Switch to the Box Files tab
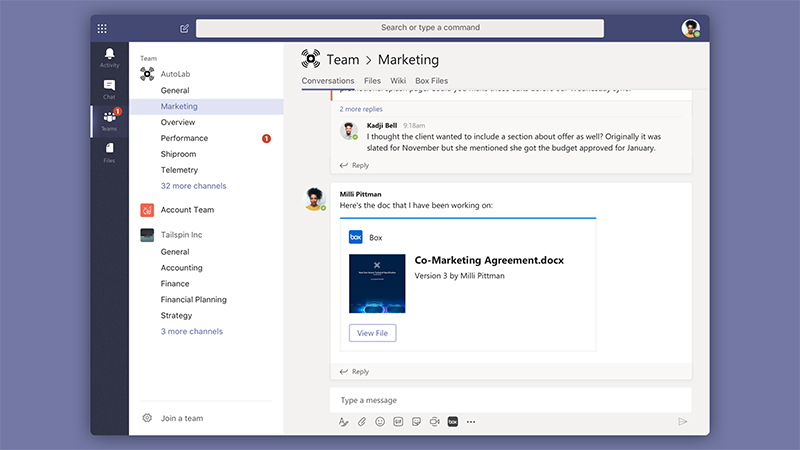Viewport: 800px width, 450px height. 432,81
